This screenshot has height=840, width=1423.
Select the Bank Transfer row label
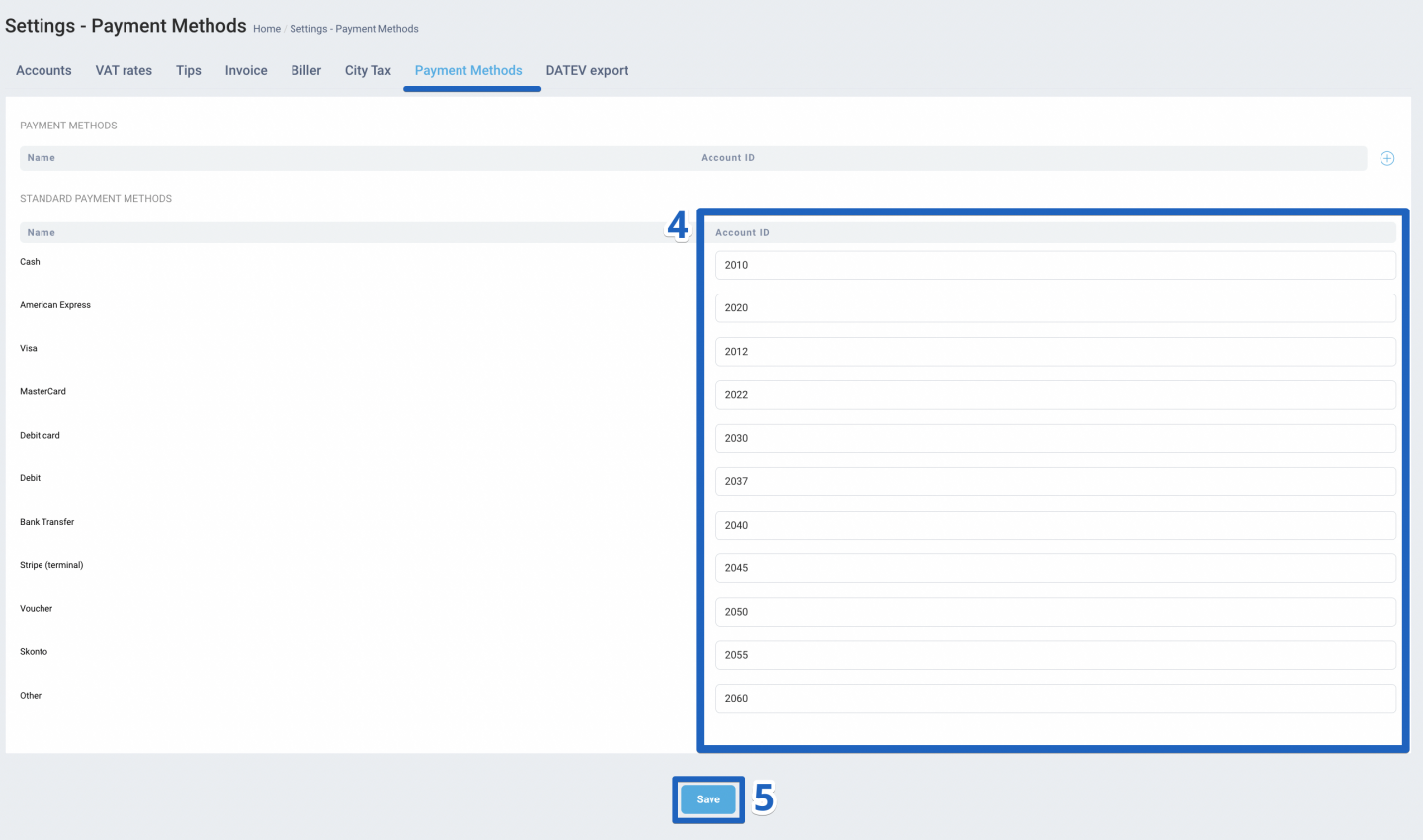46,522
